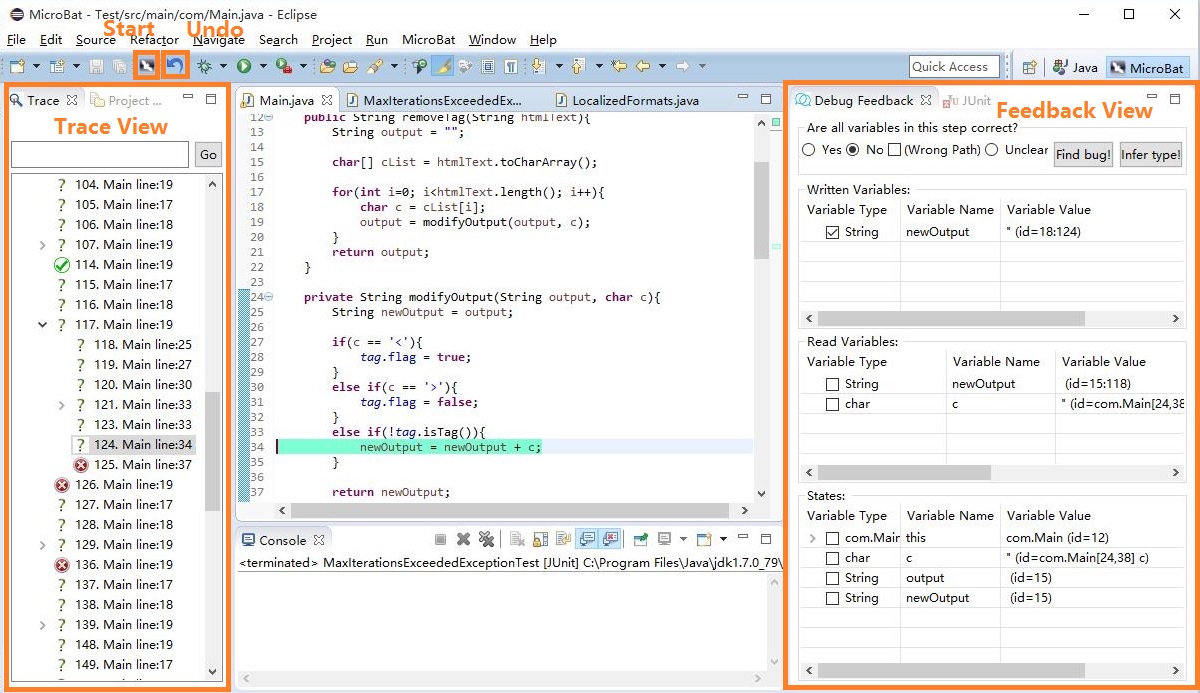Click Last Edit Location arrow icon
The height and width of the screenshot is (693, 1200).
(619, 66)
